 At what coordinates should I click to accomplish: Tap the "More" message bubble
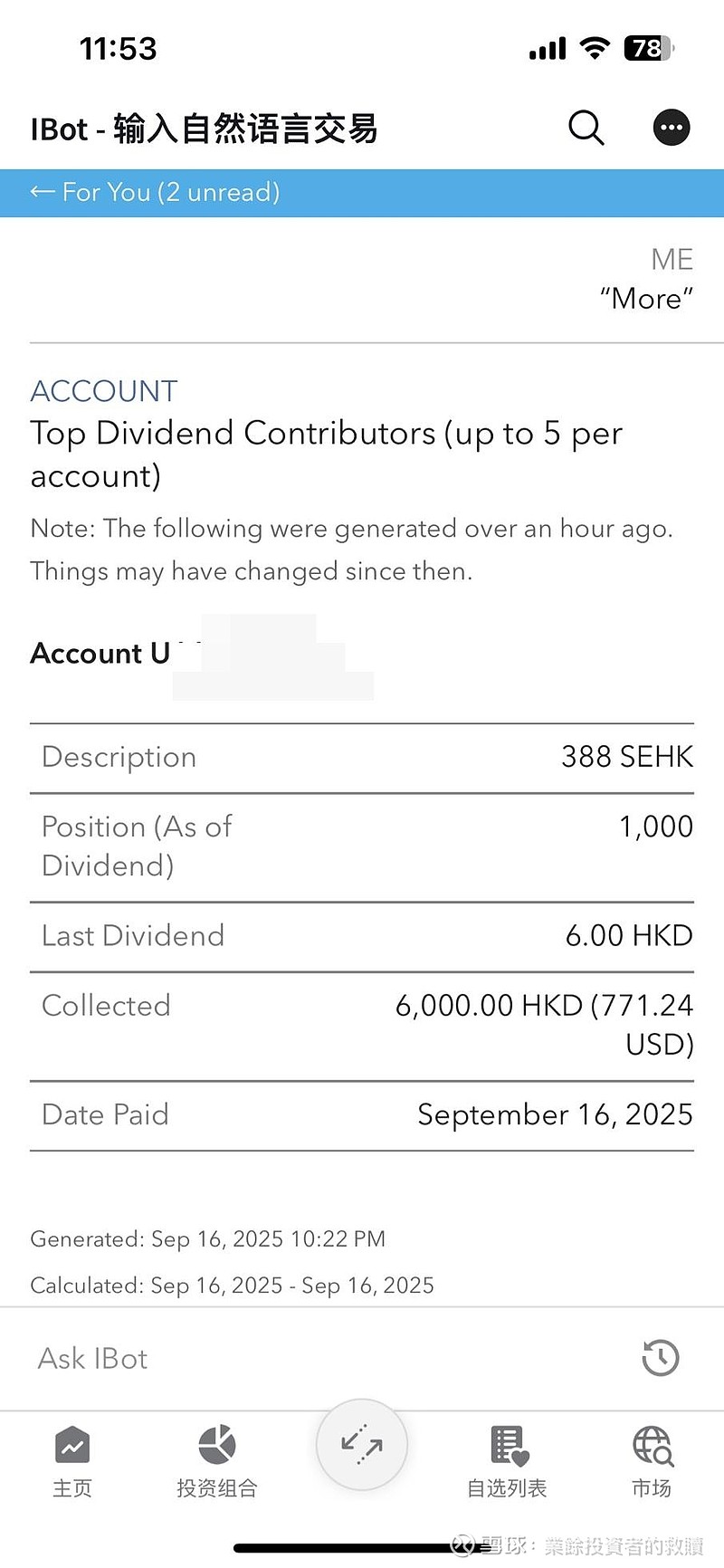pyautogui.click(x=646, y=299)
